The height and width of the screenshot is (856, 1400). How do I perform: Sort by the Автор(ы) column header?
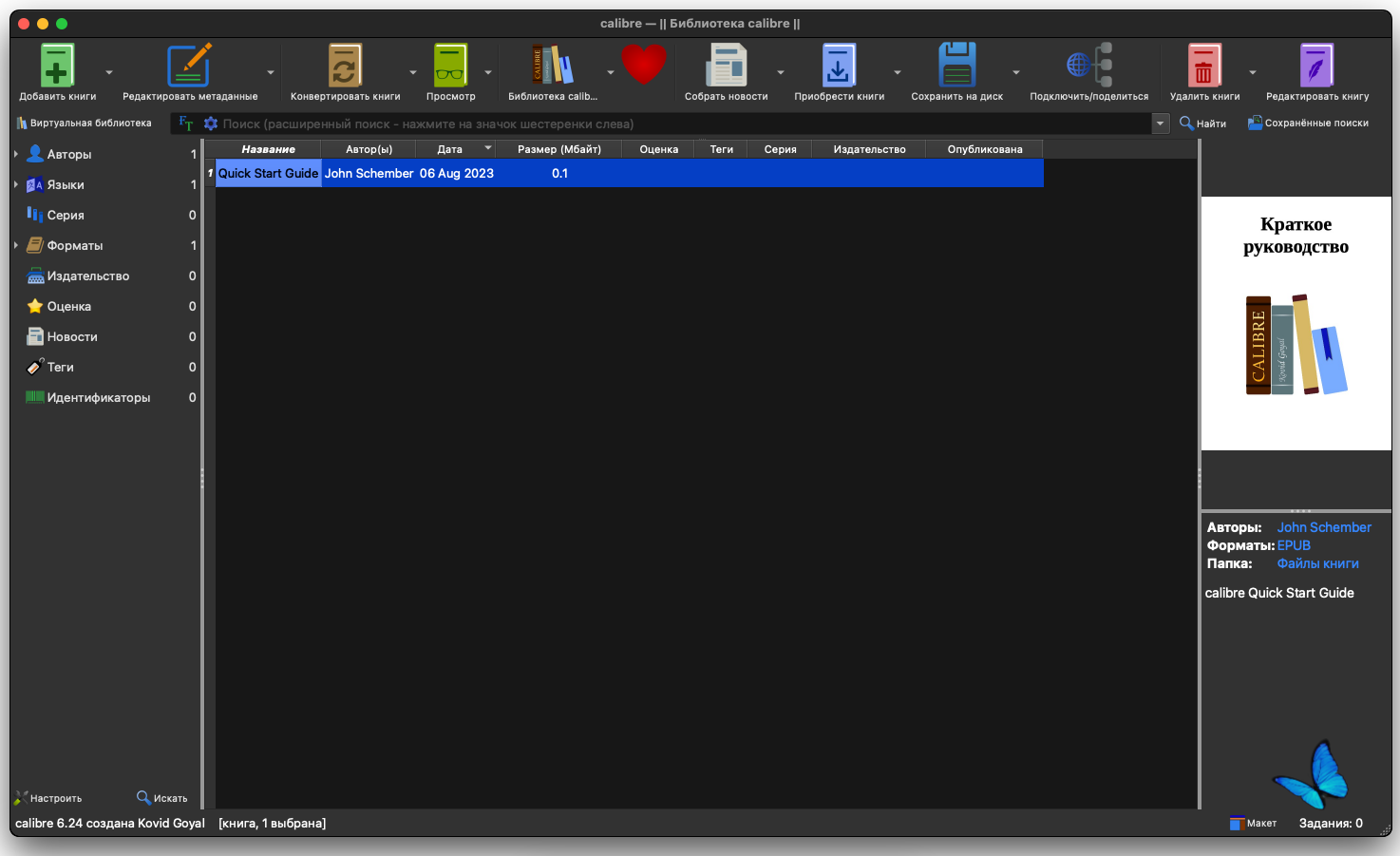tap(369, 149)
